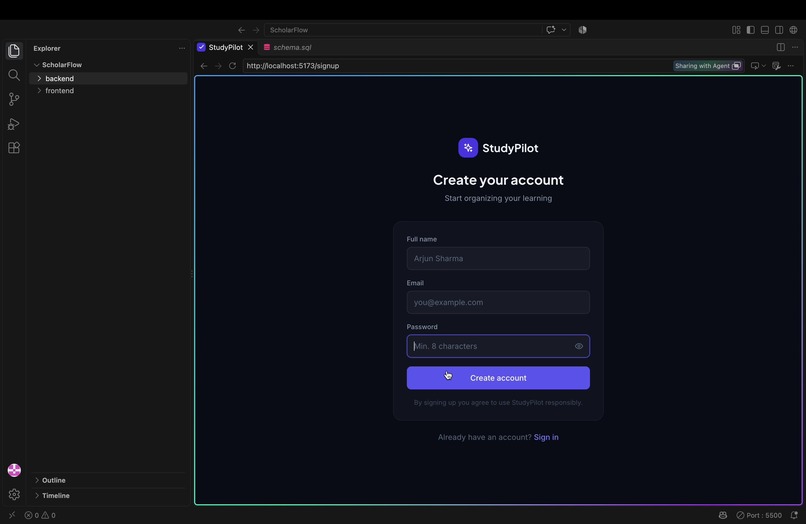
Task: Navigate back in the embedded browser
Action: coord(204,66)
